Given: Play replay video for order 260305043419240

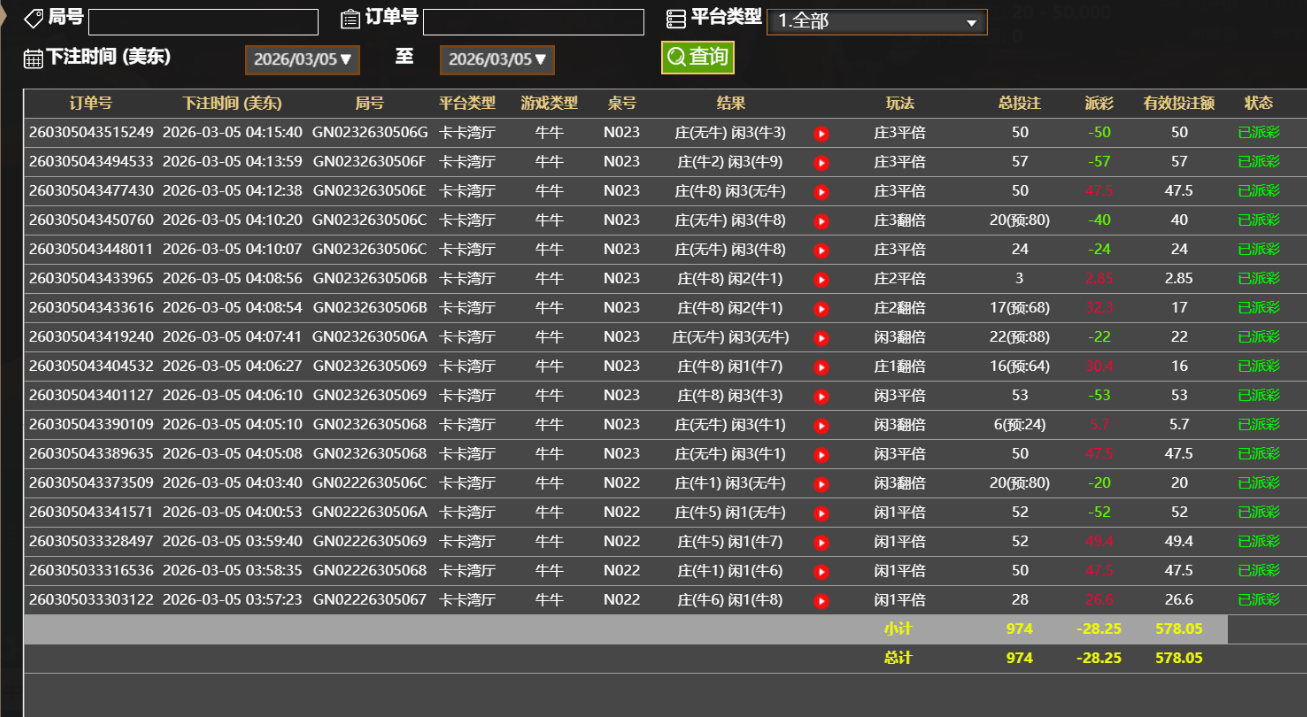Looking at the screenshot, I should click(x=821, y=338).
